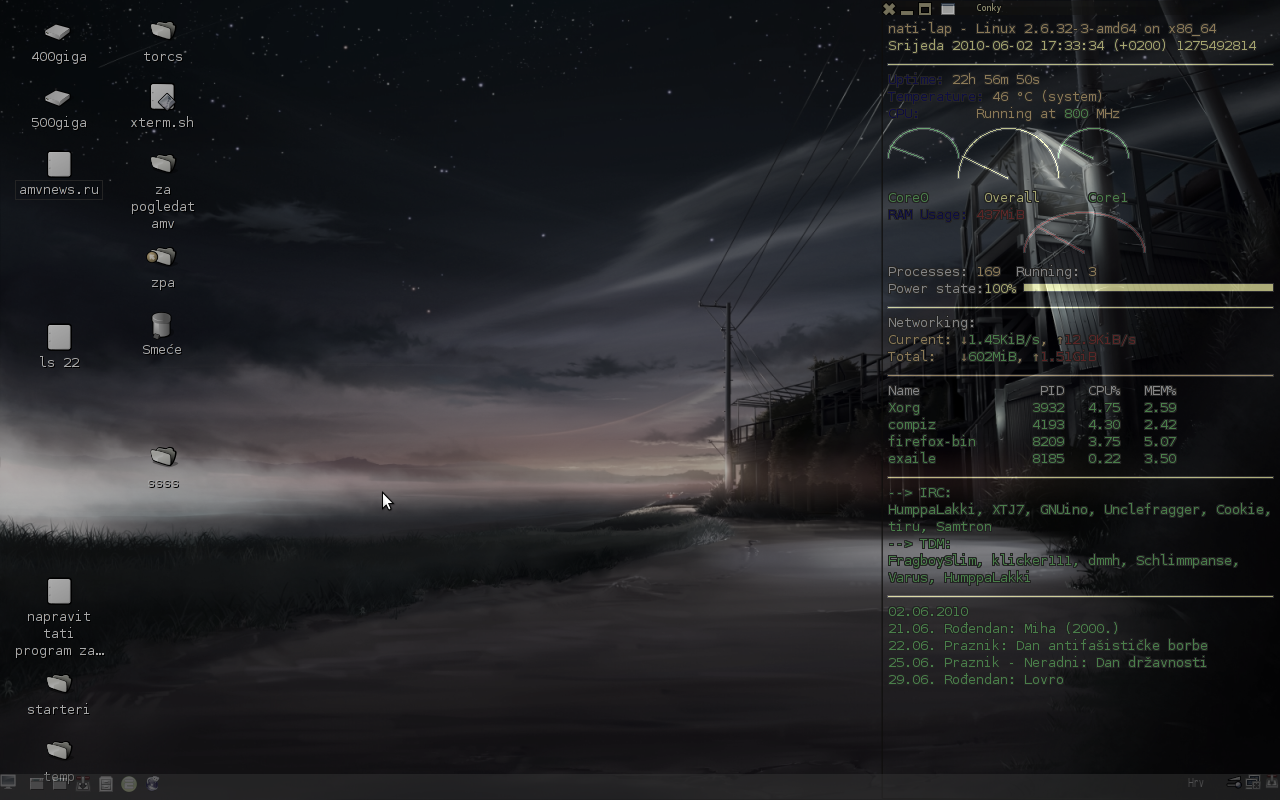1280x800 pixels.
Task: Click the Hrv keyboard layout indicator
Action: click(x=1195, y=783)
